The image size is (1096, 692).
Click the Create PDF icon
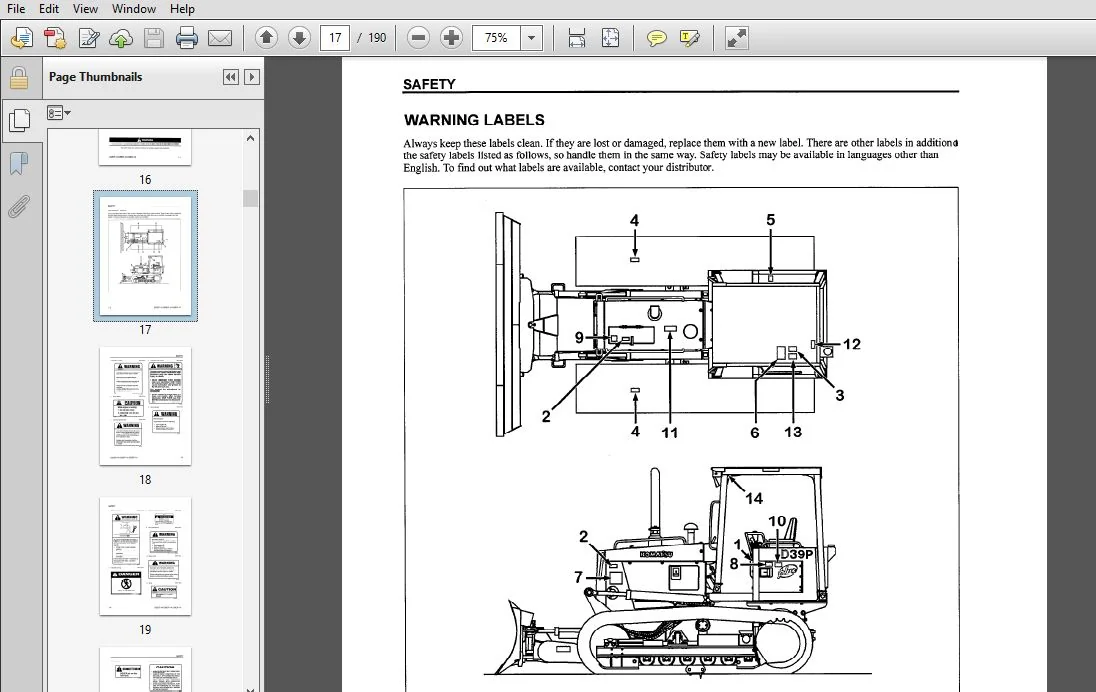pyautogui.click(x=55, y=38)
